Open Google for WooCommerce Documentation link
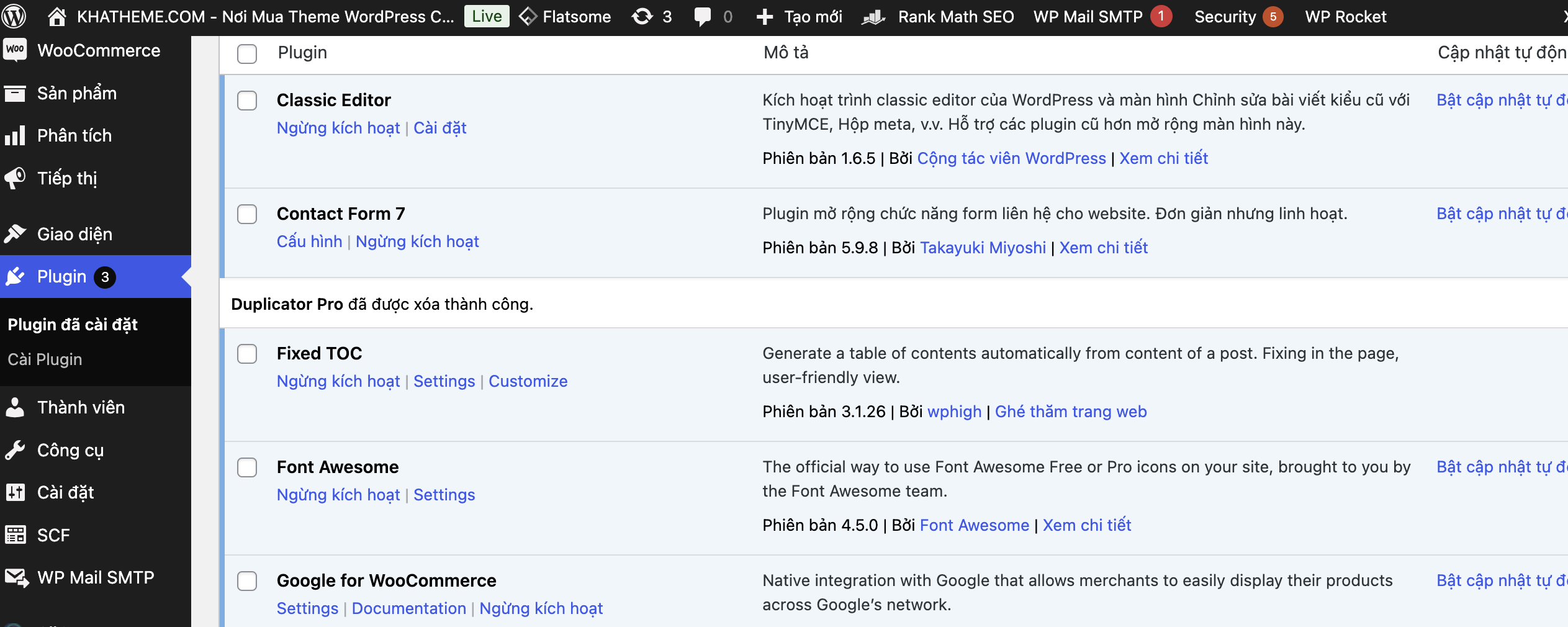This screenshot has width=1568, height=627. click(x=409, y=608)
